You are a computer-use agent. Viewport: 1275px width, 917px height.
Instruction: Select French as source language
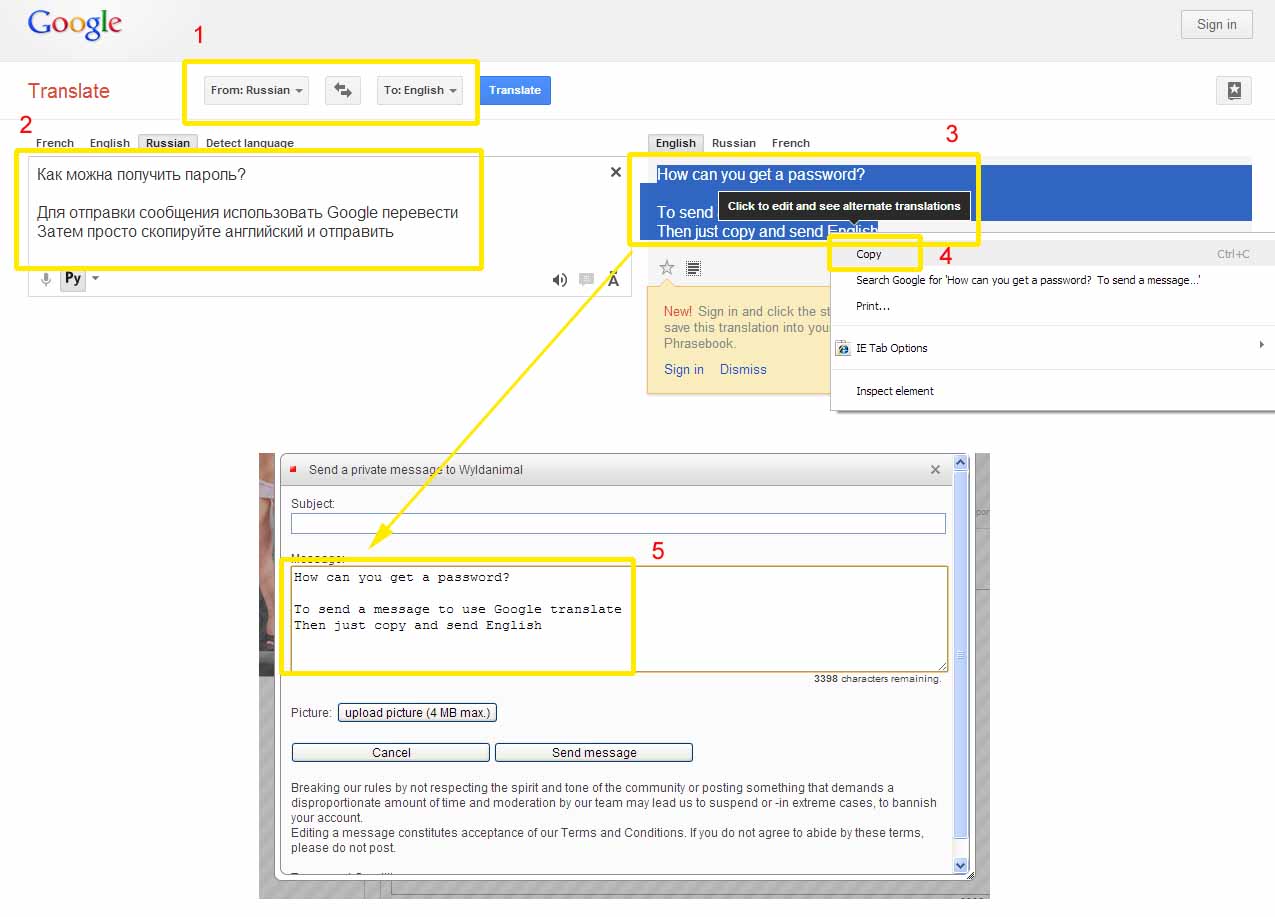tap(55, 143)
